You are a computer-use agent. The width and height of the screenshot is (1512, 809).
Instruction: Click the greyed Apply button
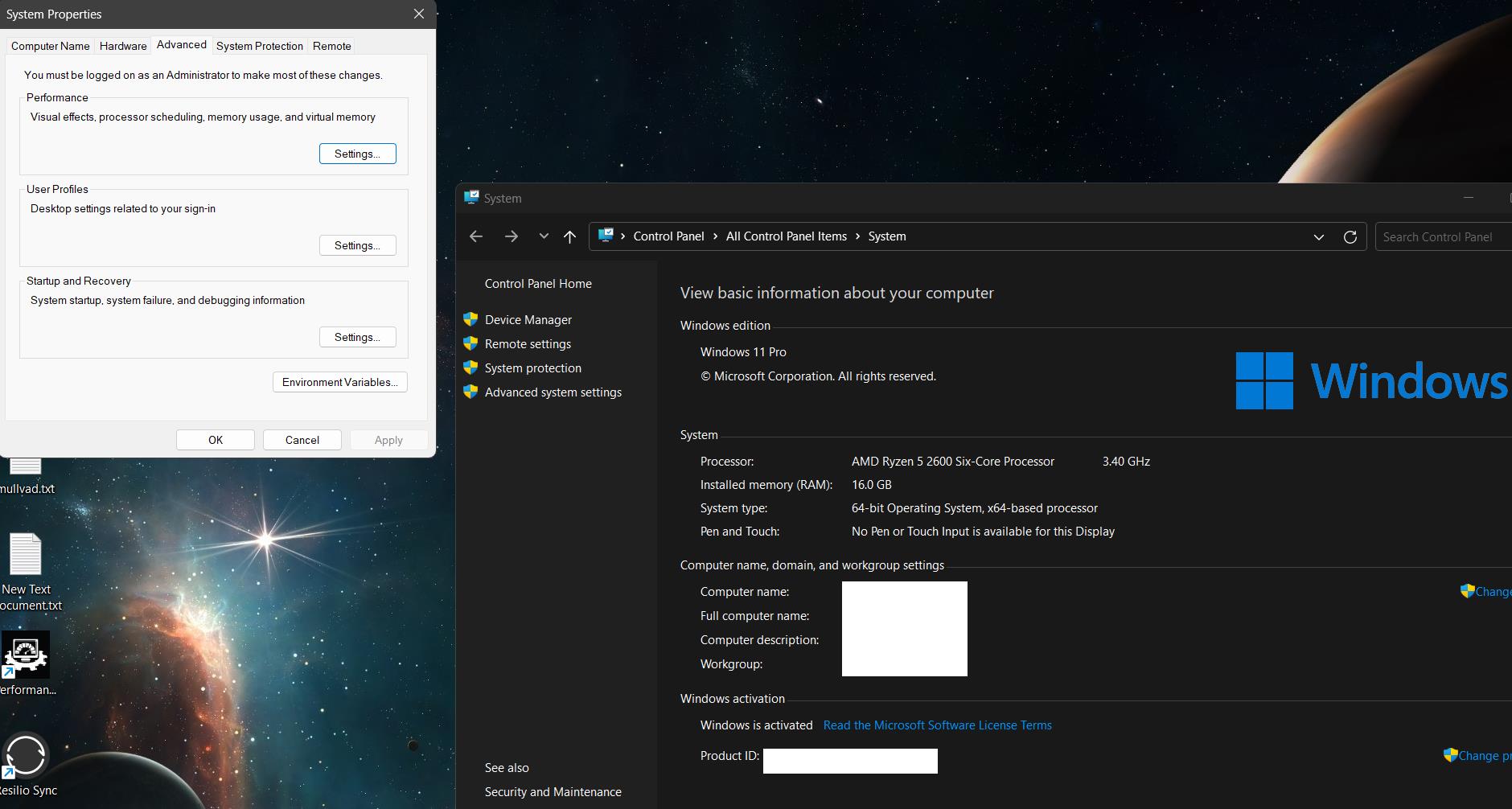click(x=388, y=440)
